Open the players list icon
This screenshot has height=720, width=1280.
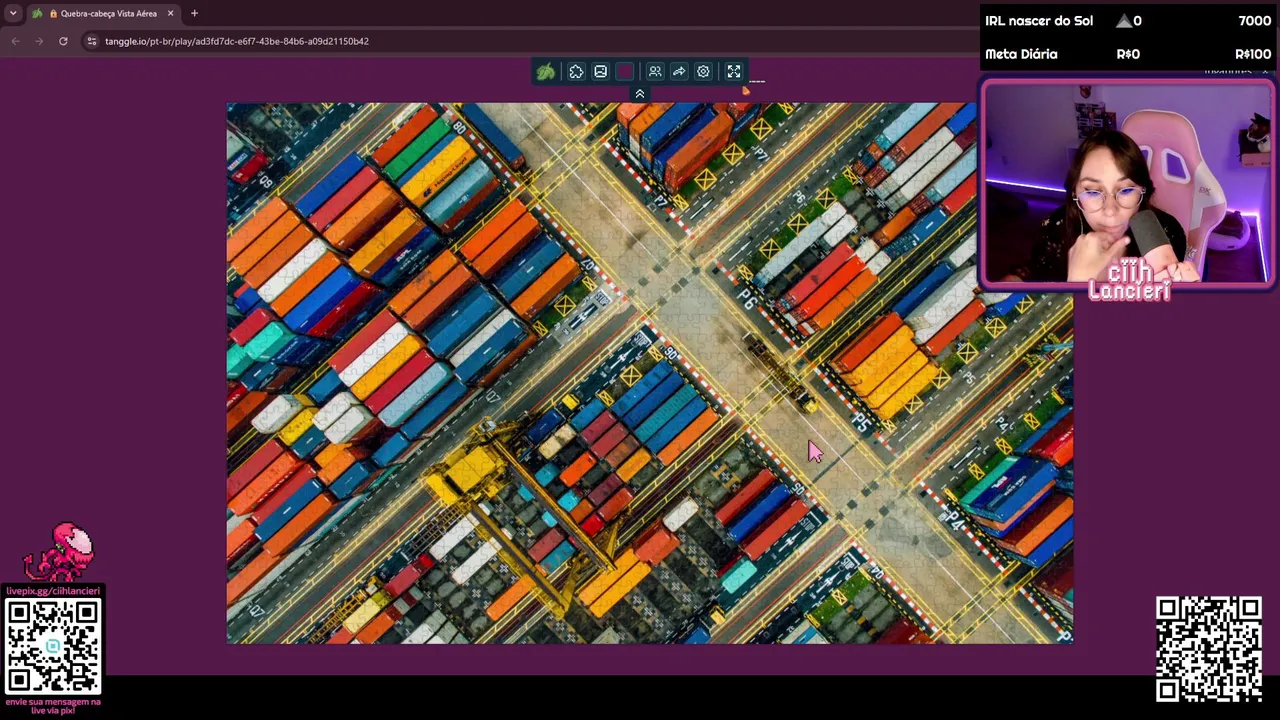pyautogui.click(x=655, y=72)
